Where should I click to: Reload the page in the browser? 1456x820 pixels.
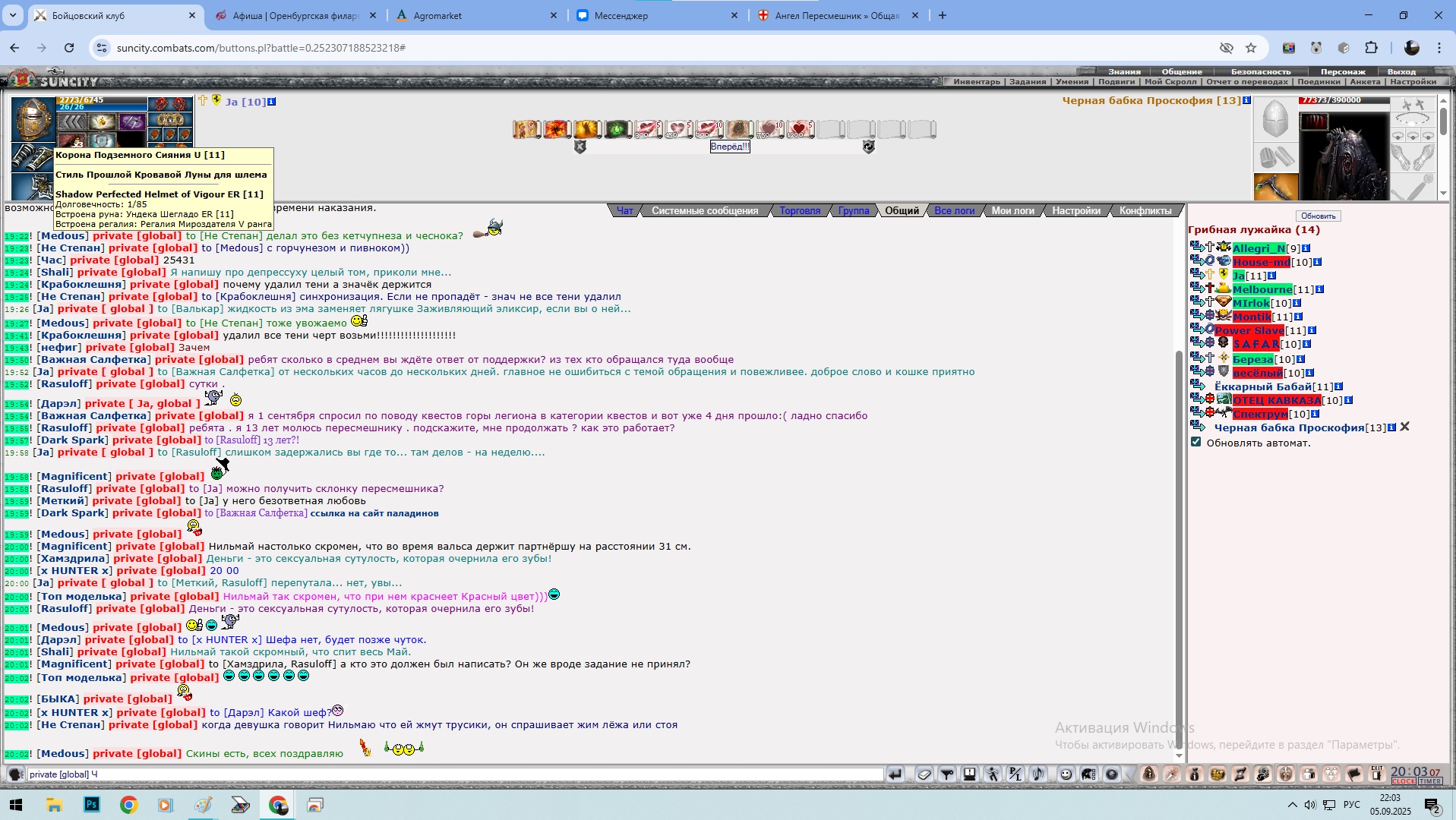pos(69,48)
